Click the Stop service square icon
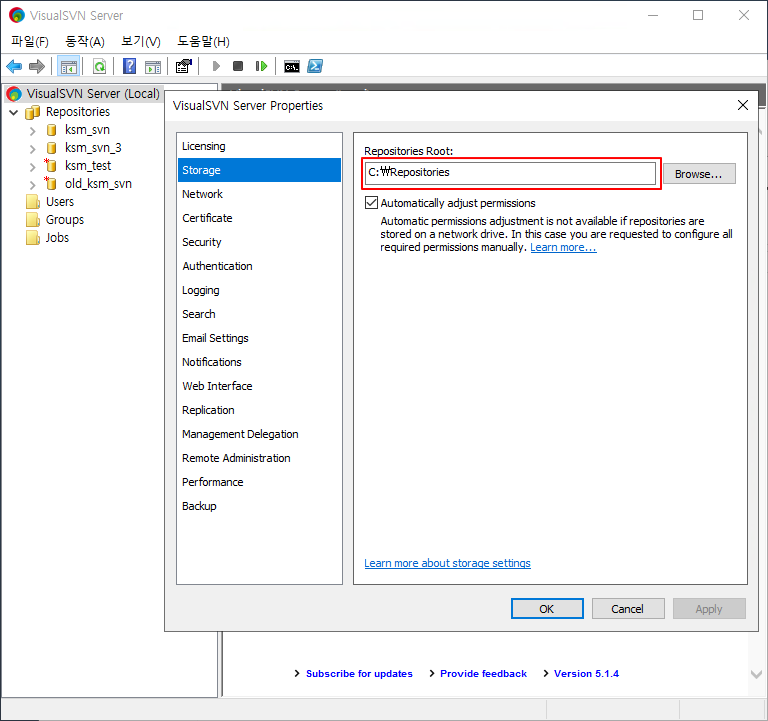This screenshot has height=721, width=768. (238, 66)
